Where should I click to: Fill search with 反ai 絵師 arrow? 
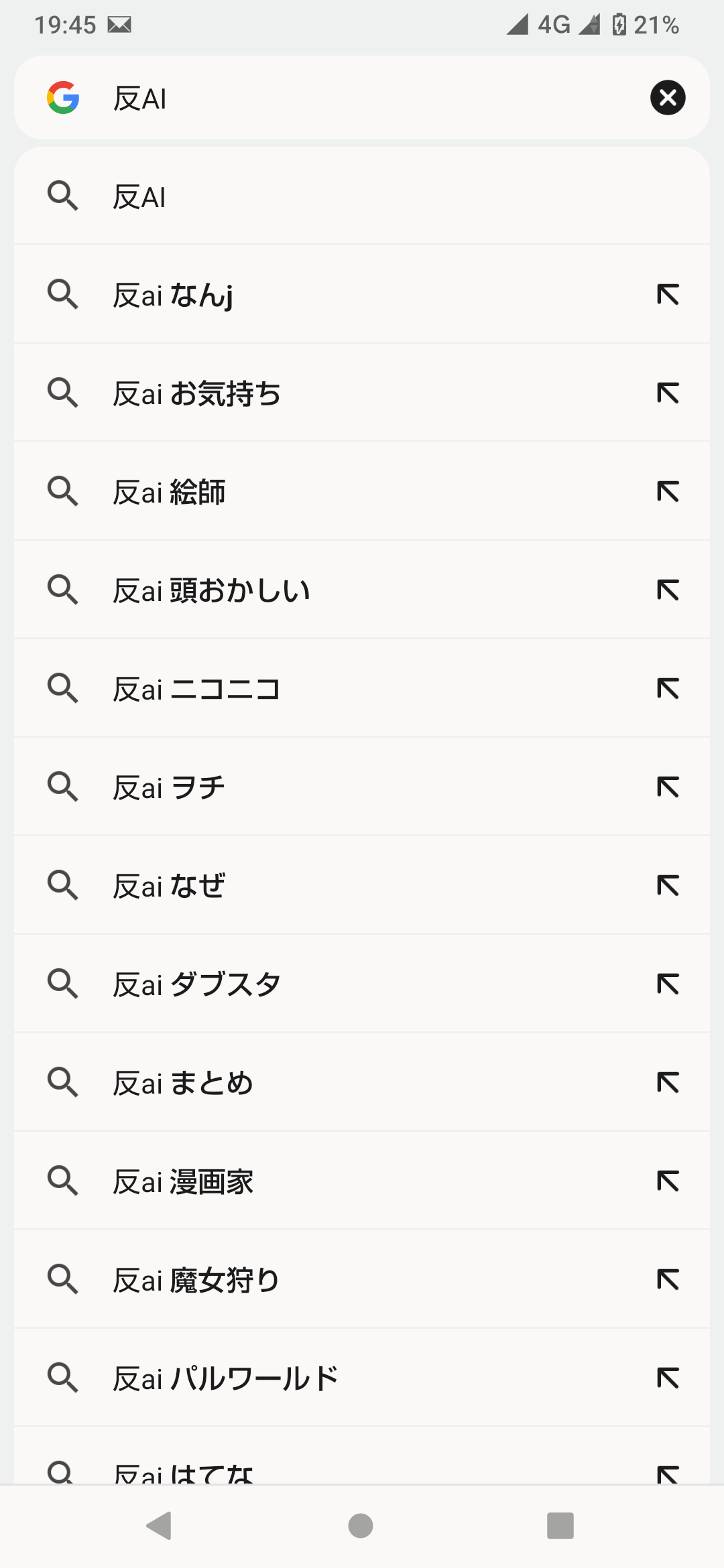tap(668, 492)
